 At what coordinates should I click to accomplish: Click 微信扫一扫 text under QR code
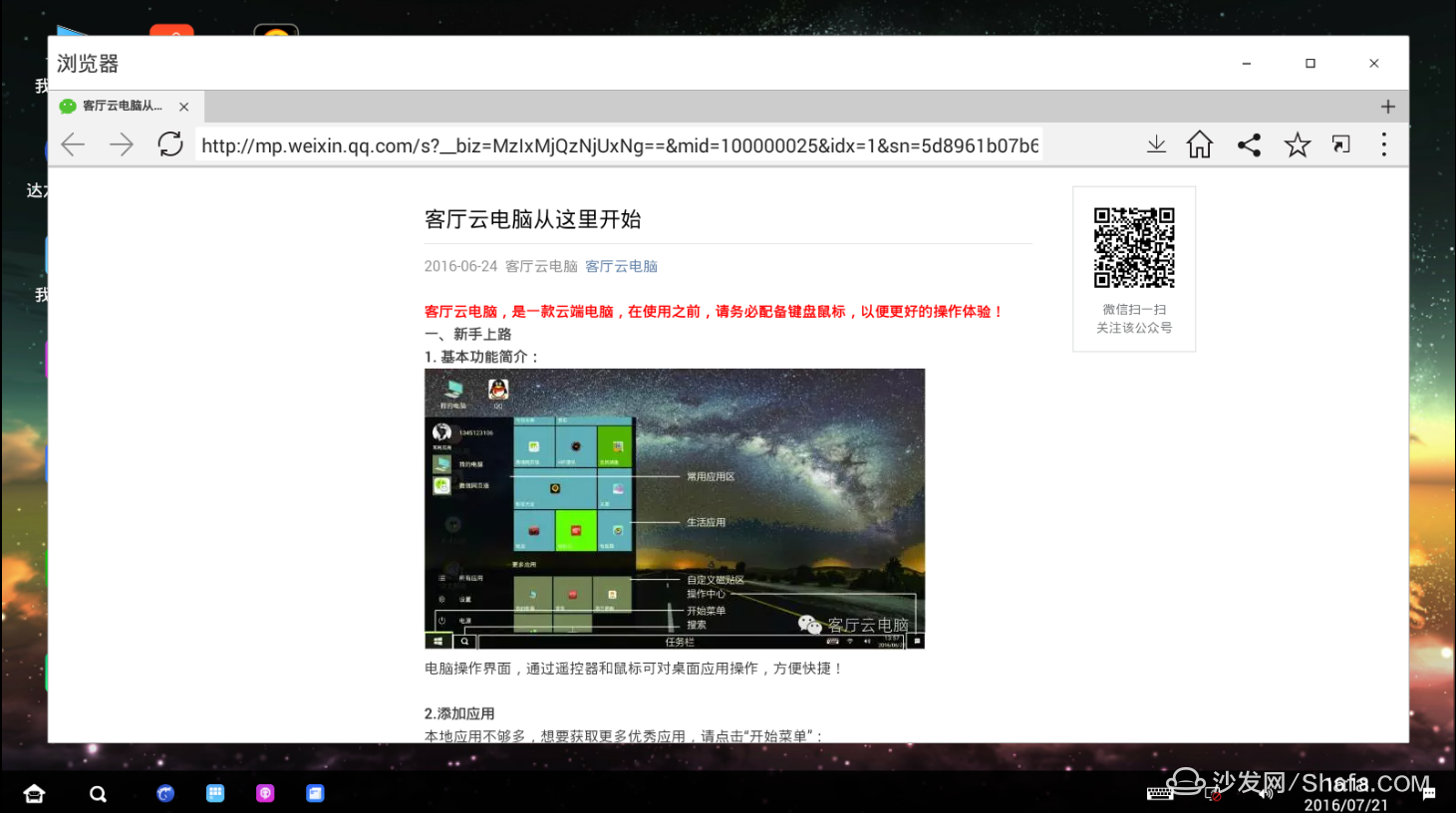coord(1134,310)
